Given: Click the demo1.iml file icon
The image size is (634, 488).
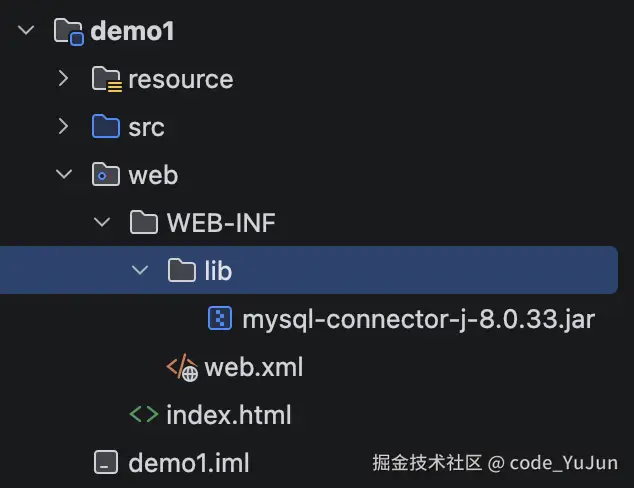Looking at the screenshot, I should pyautogui.click(x=106, y=462).
